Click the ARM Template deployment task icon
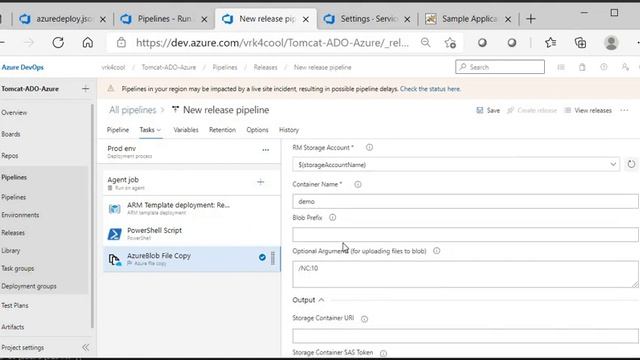 (114, 209)
